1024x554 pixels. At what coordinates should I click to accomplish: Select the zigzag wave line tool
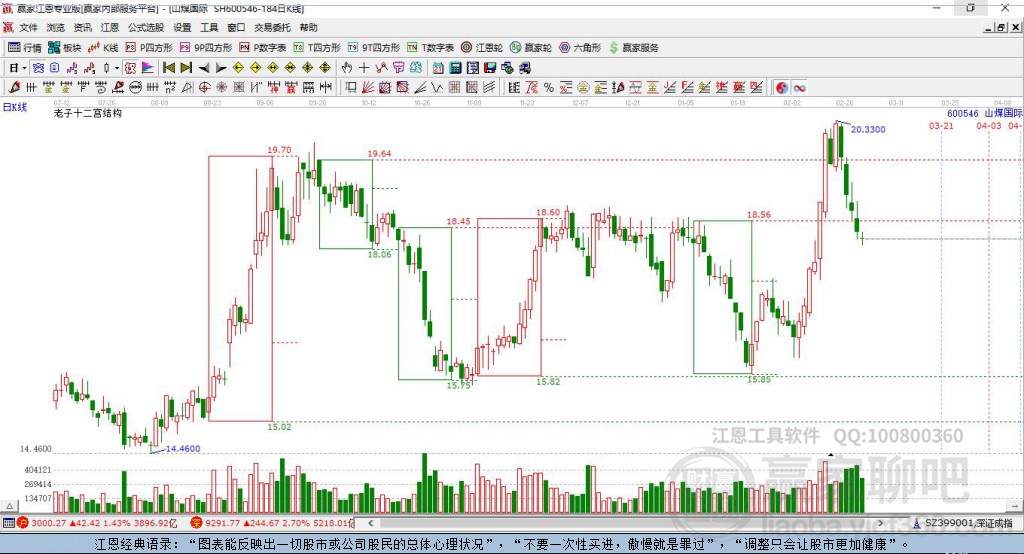[437, 88]
